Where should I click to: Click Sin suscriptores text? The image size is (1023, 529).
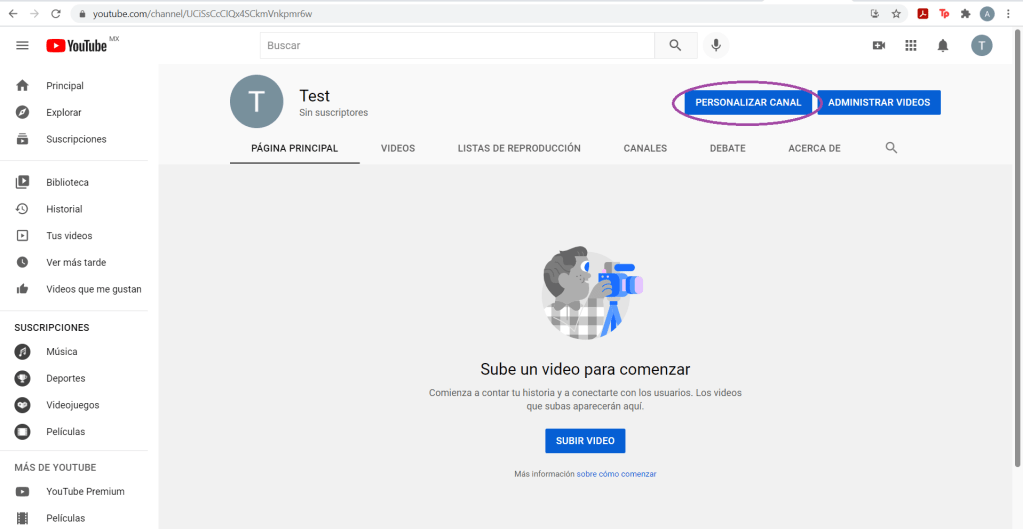[x=333, y=113]
